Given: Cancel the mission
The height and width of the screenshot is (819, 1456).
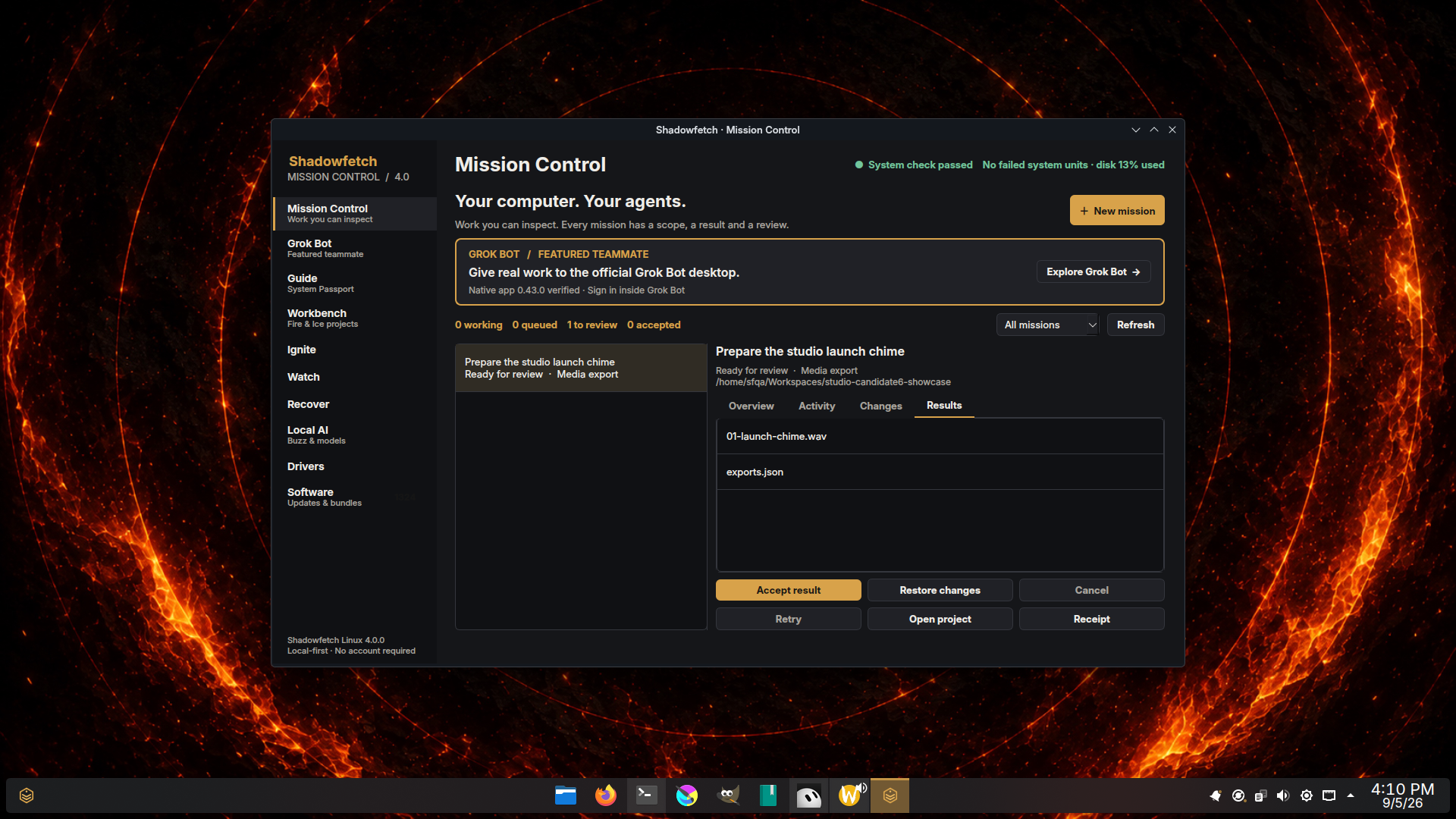Looking at the screenshot, I should click(1092, 590).
